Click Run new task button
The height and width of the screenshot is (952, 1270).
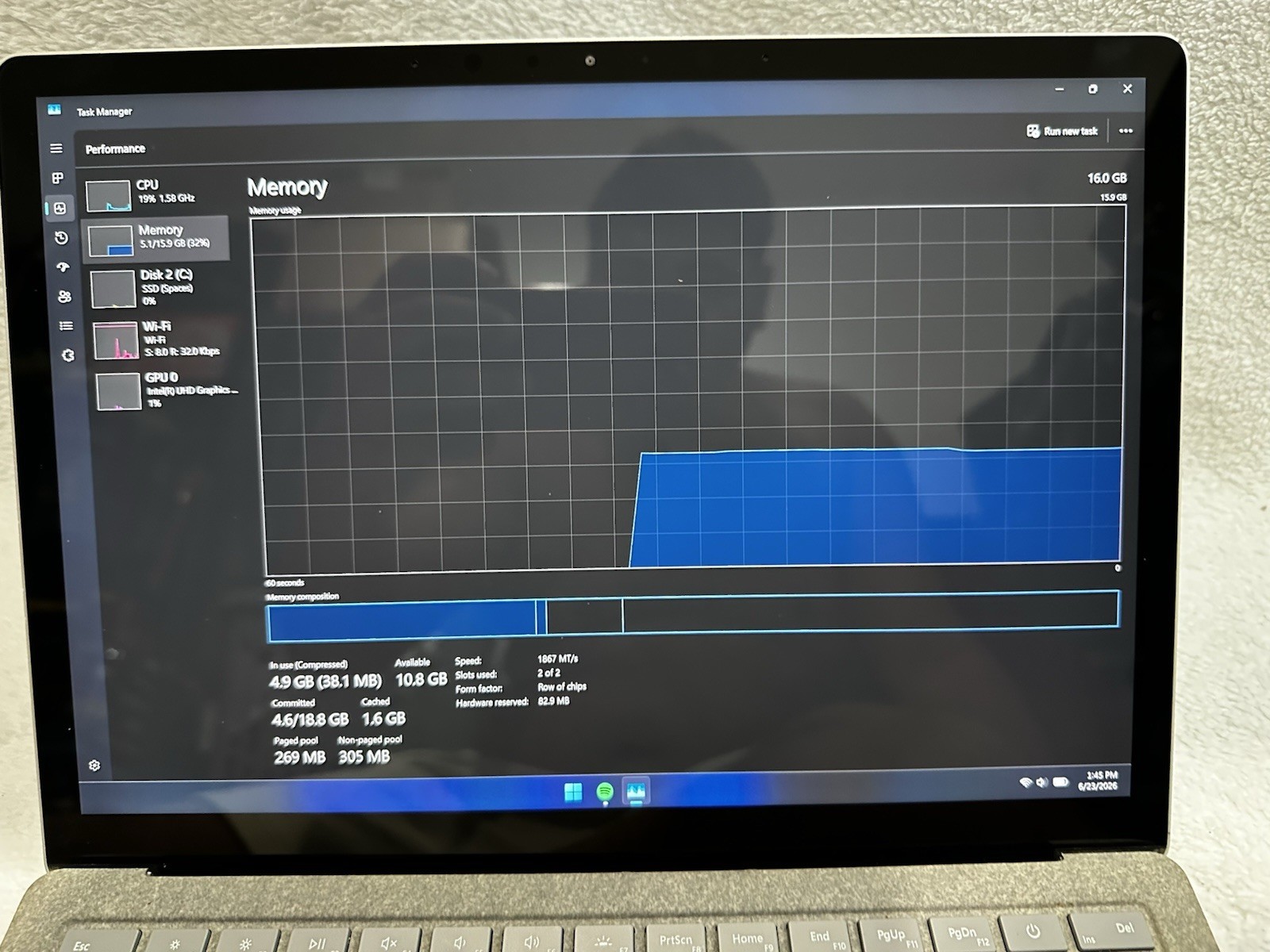[1062, 131]
